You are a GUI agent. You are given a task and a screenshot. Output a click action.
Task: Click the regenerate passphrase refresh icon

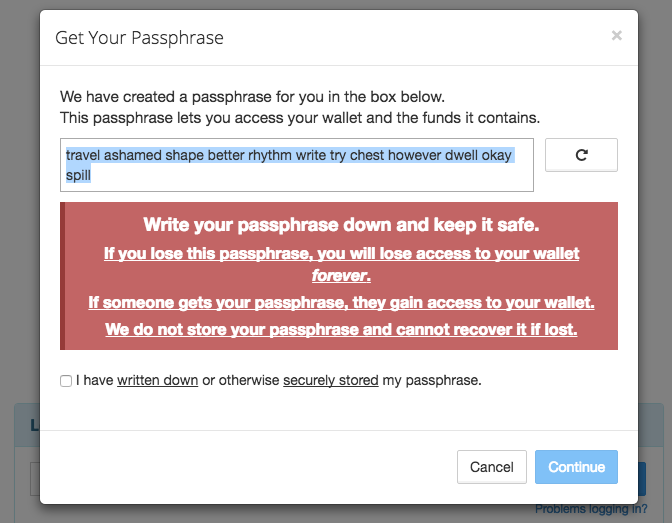(x=581, y=155)
